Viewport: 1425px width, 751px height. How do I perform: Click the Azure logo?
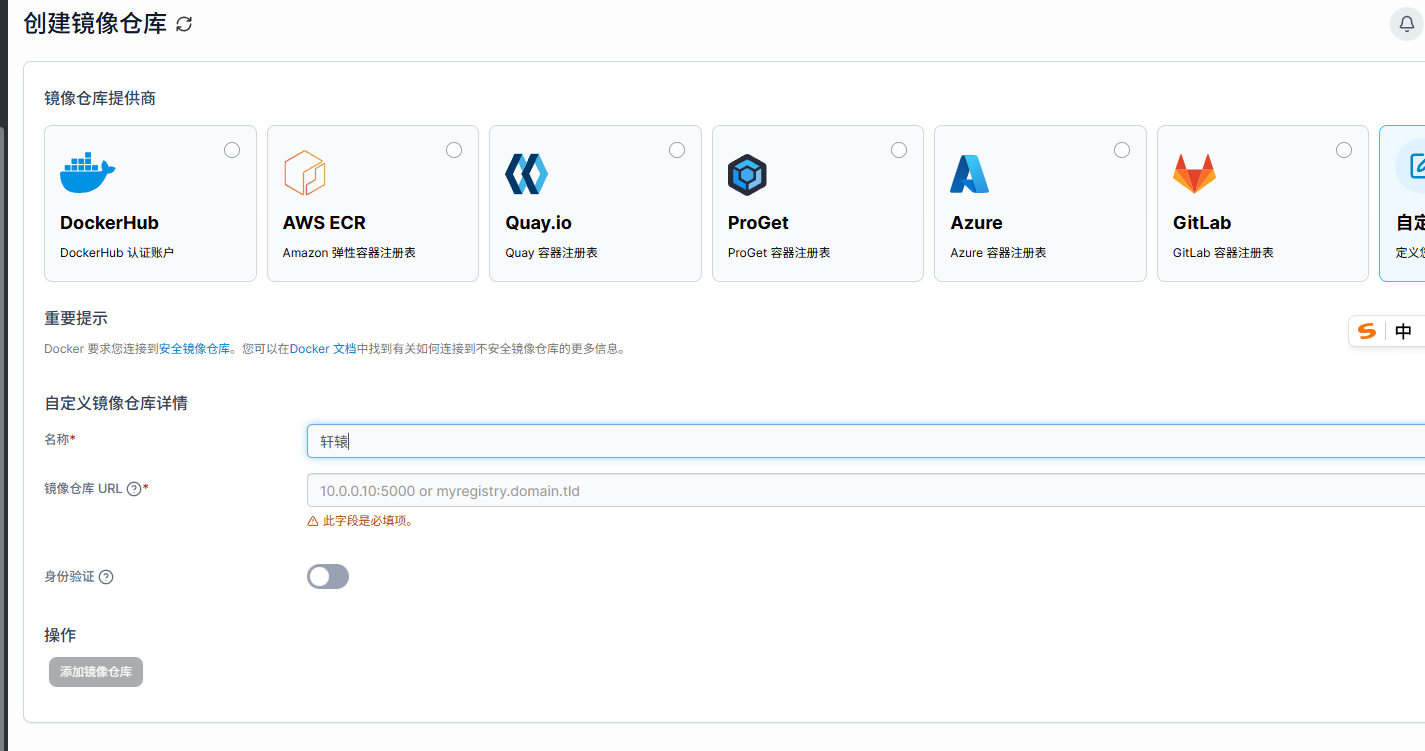pyautogui.click(x=969, y=174)
